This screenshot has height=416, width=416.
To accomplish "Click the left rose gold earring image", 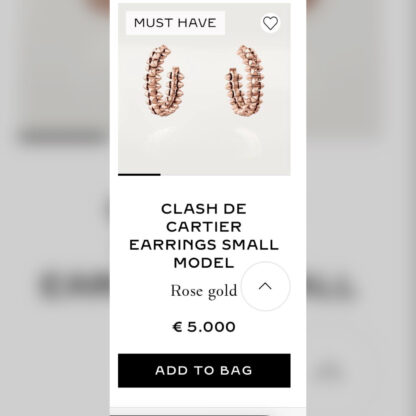I will [x=163, y=81].
